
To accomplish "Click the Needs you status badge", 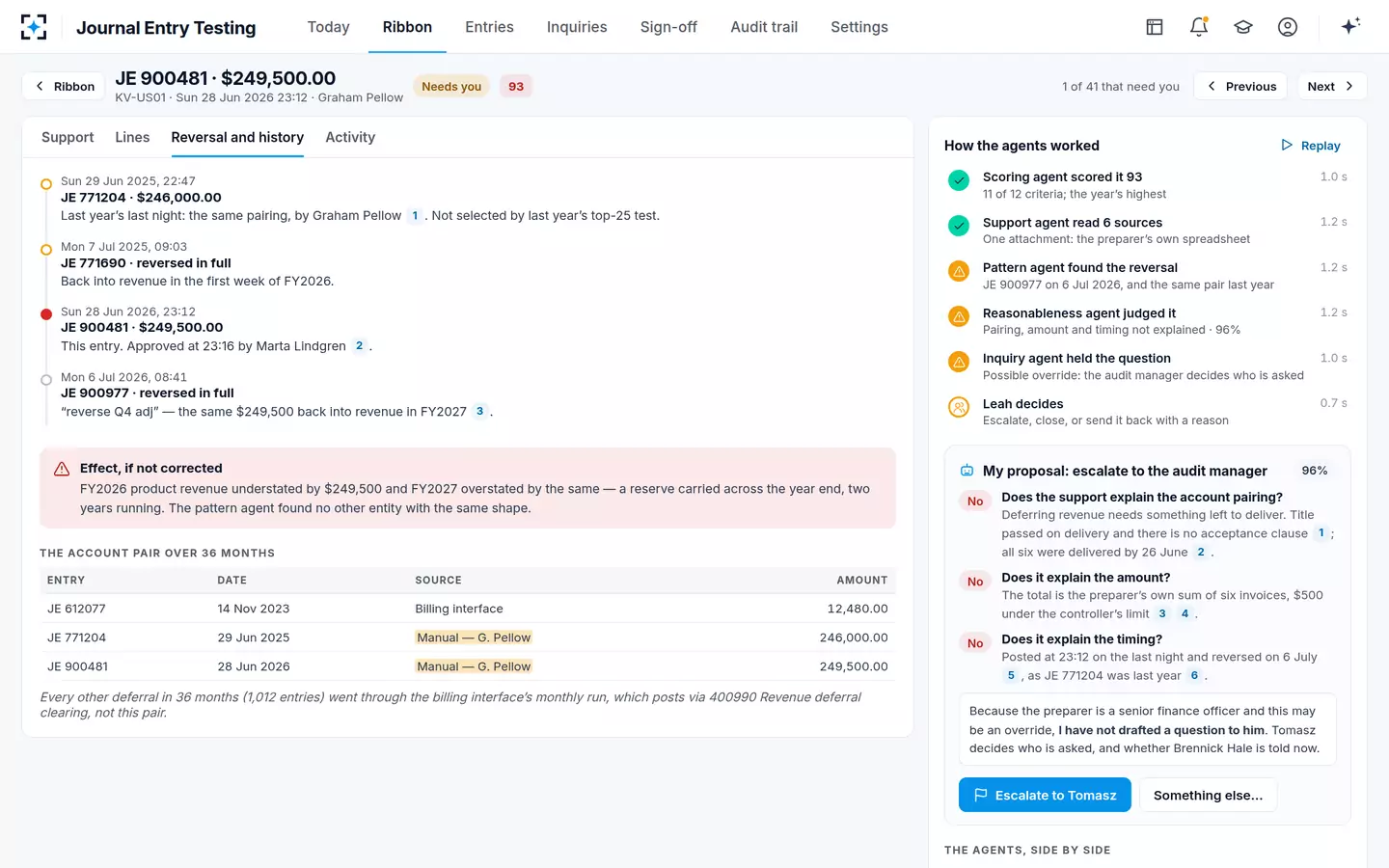I will [451, 86].
